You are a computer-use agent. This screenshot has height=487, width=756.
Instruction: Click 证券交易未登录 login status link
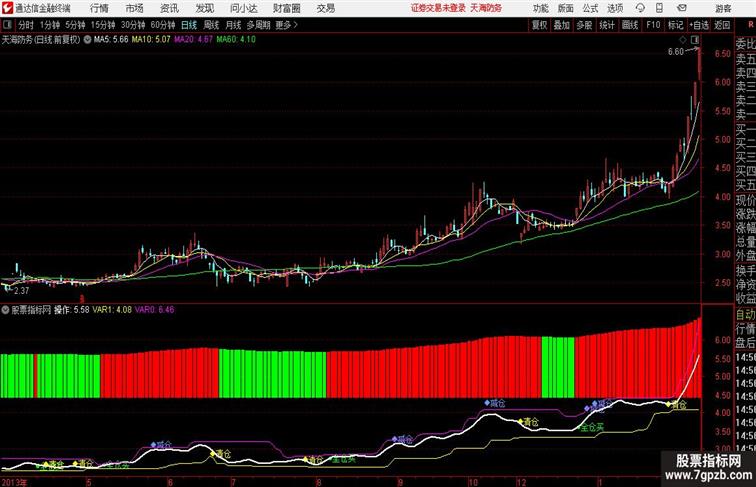438,8
